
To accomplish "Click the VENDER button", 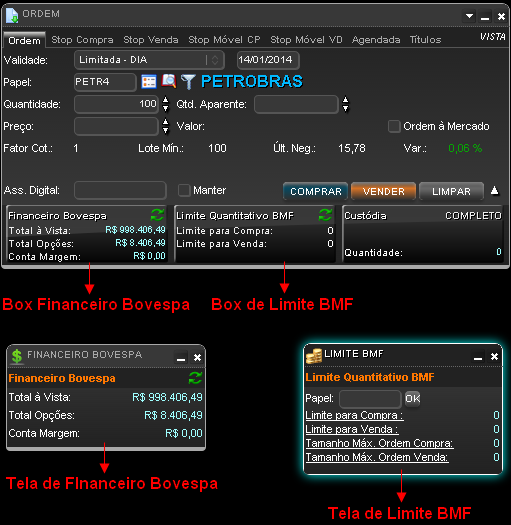I will click(383, 191).
